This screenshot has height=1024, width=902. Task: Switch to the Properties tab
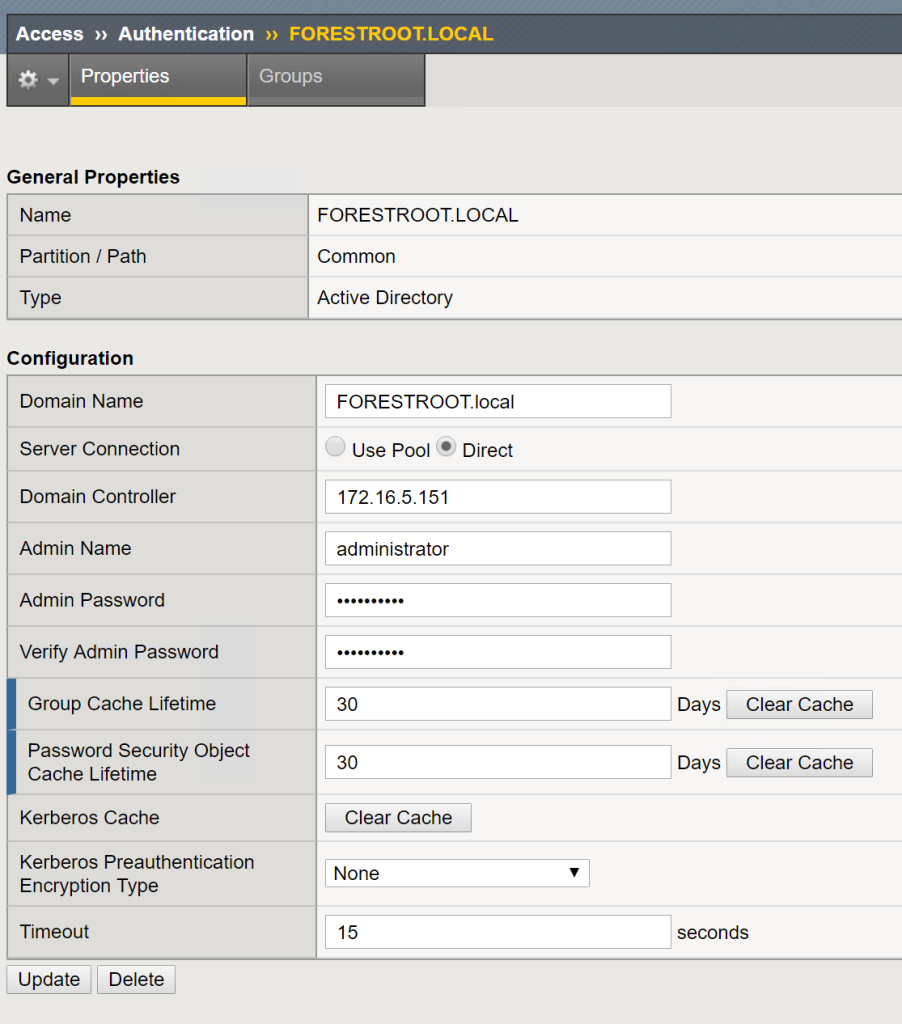[158, 80]
